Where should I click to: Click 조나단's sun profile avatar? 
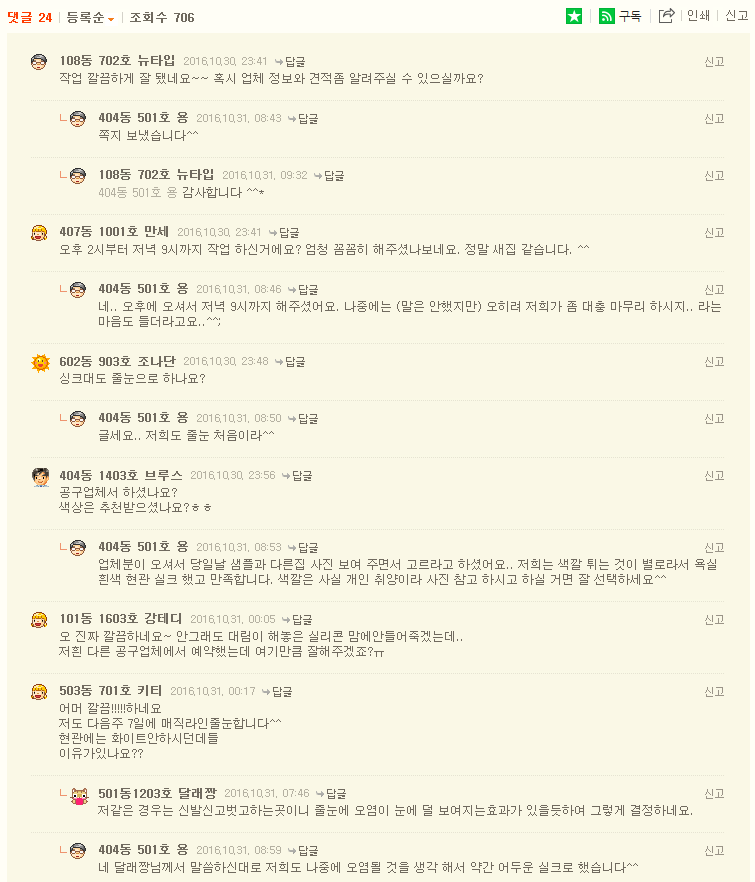coord(40,363)
